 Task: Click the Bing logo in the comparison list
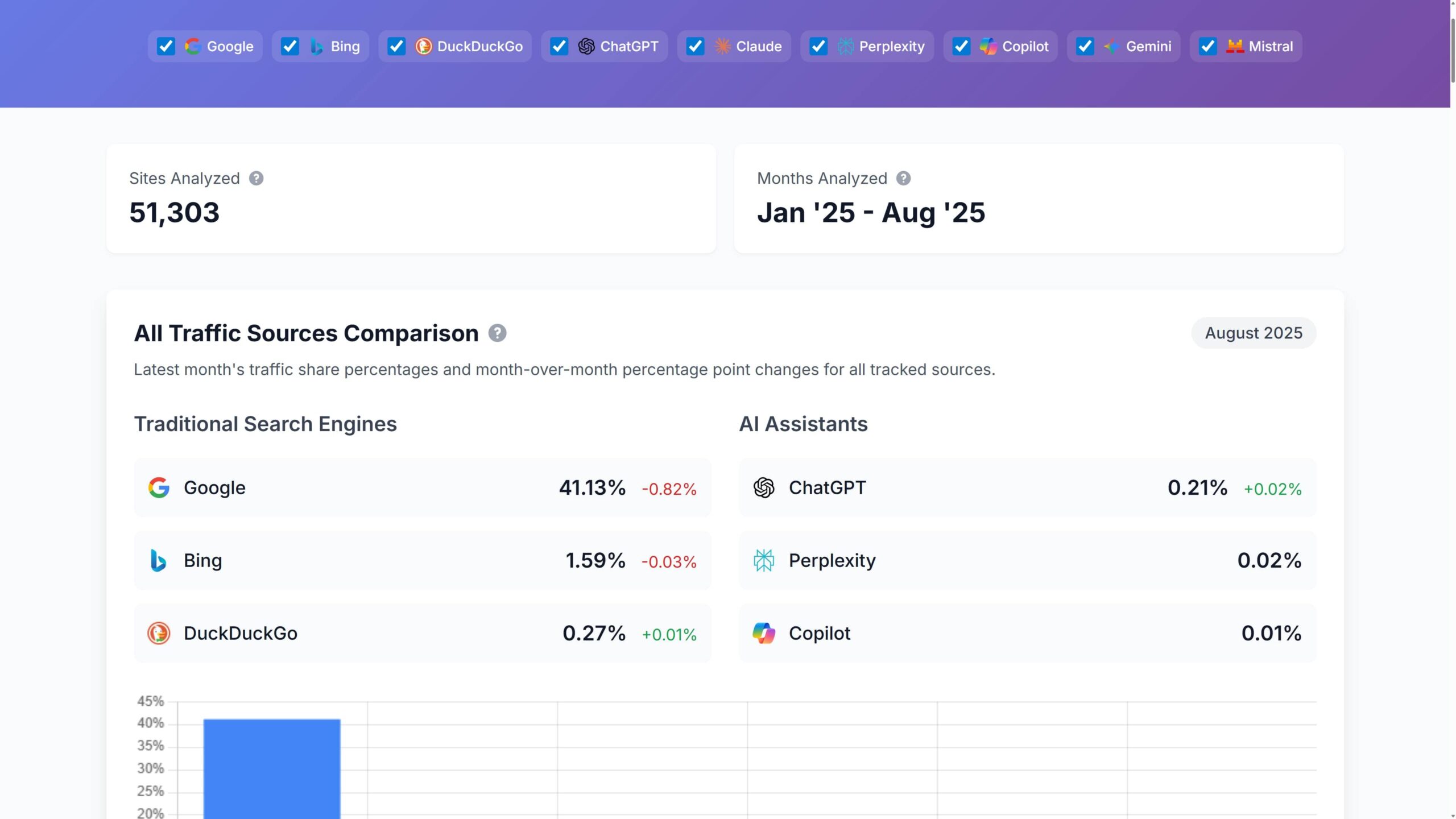tap(158, 561)
